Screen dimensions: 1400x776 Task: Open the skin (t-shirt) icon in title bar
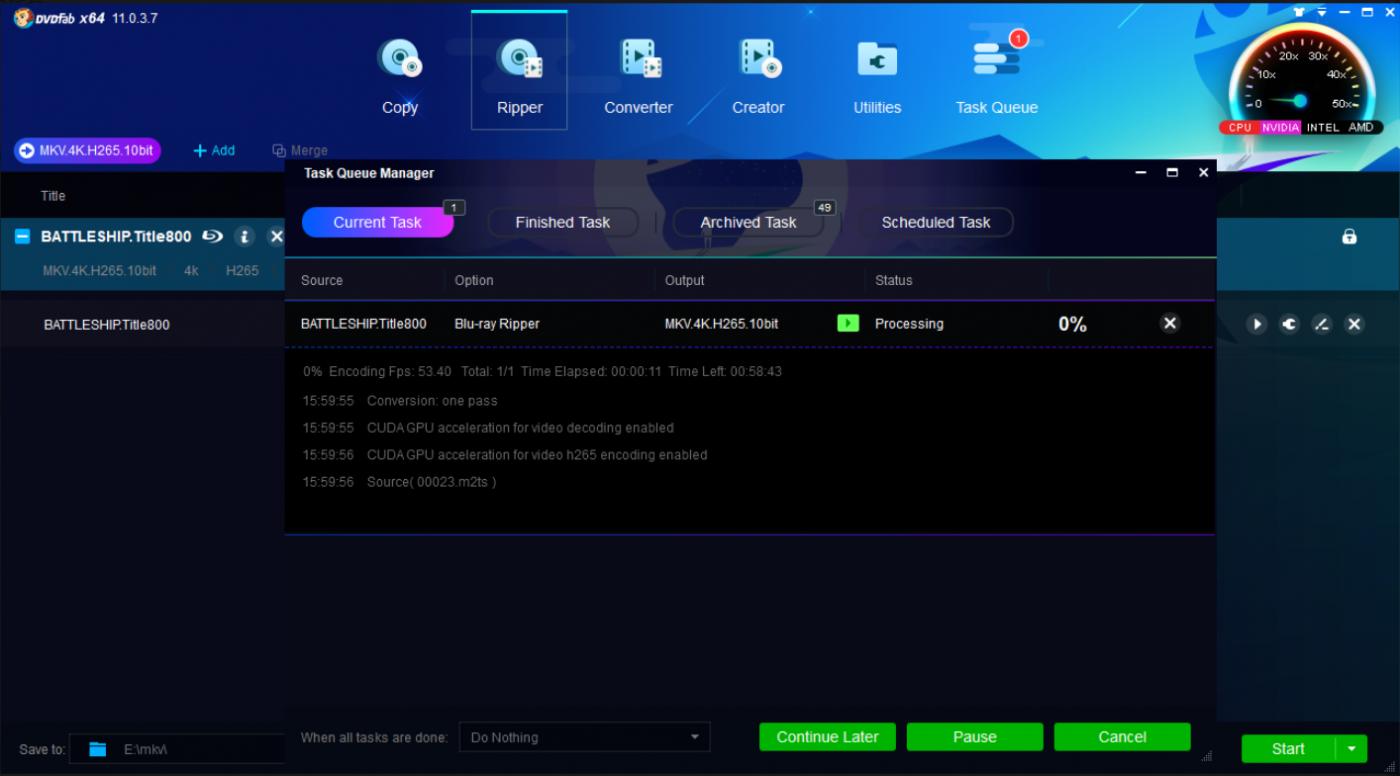tap(1299, 12)
